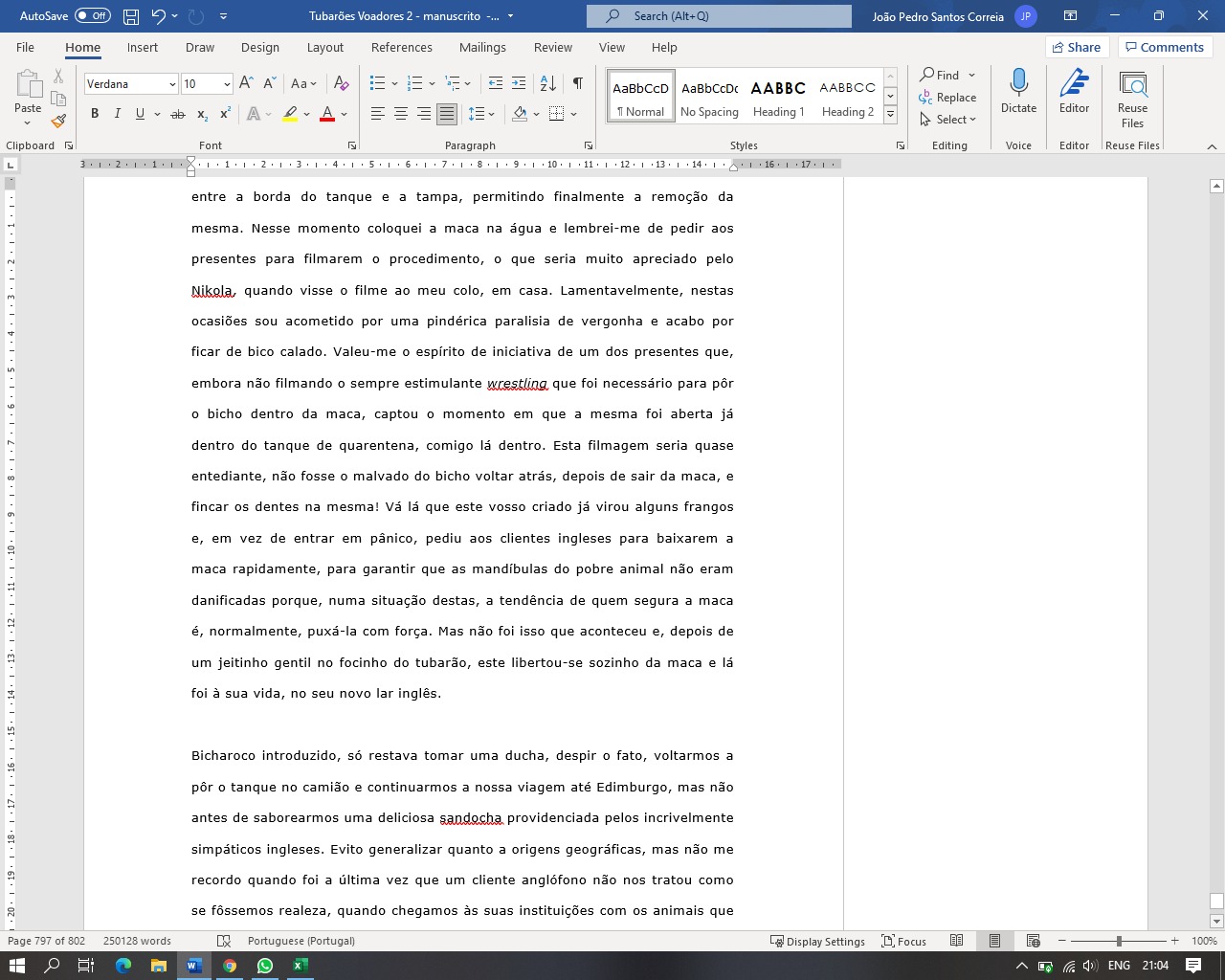The image size is (1225, 980).
Task: Open the Layout ribbon tab
Action: (324, 47)
